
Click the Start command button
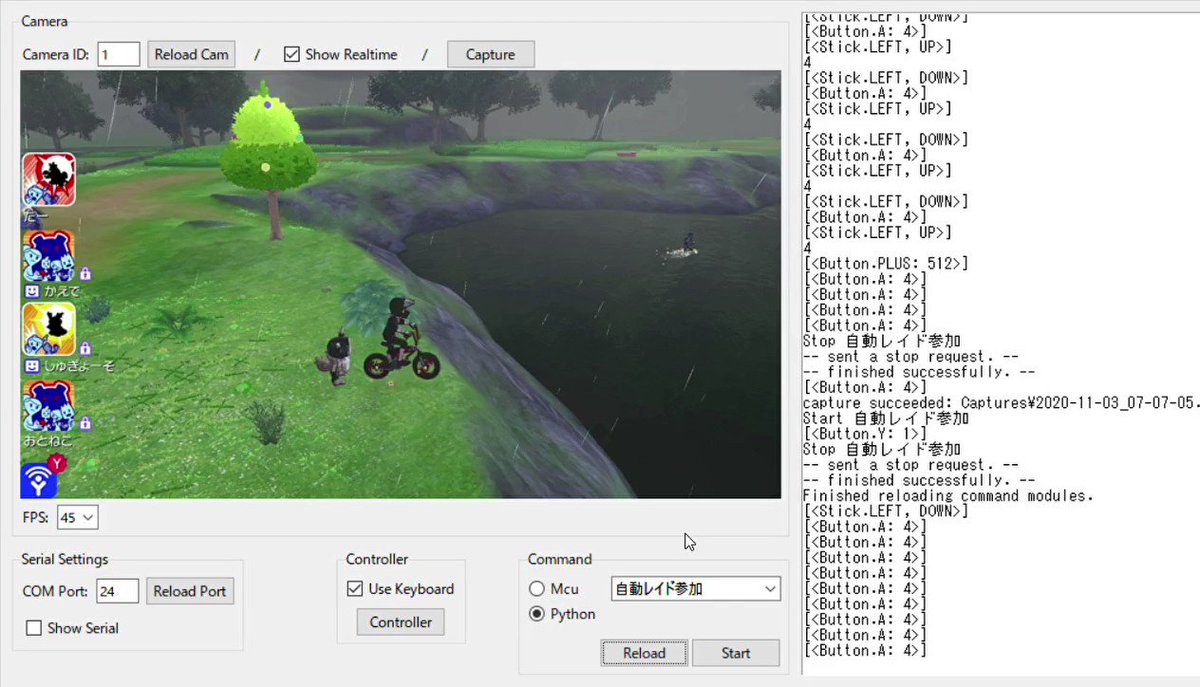click(x=735, y=653)
